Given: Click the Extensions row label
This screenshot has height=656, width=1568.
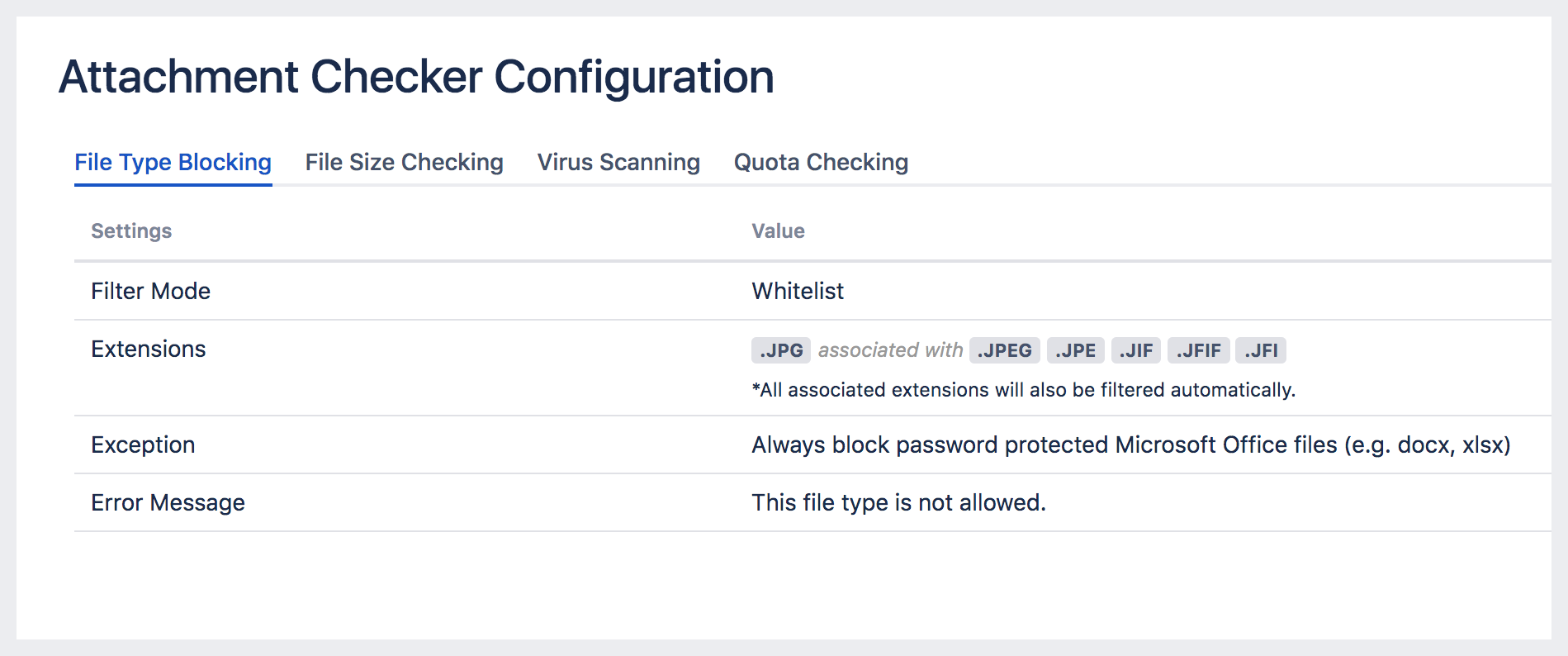Looking at the screenshot, I should tap(148, 349).
